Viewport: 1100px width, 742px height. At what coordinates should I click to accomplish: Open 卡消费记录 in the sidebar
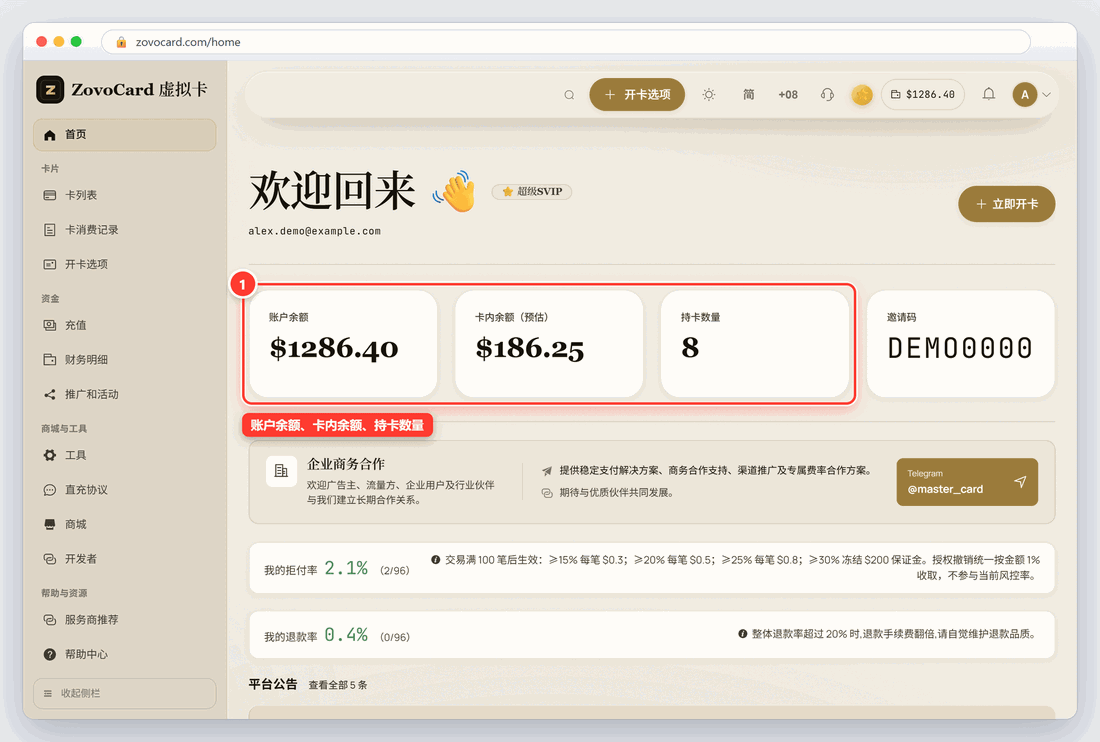124,230
